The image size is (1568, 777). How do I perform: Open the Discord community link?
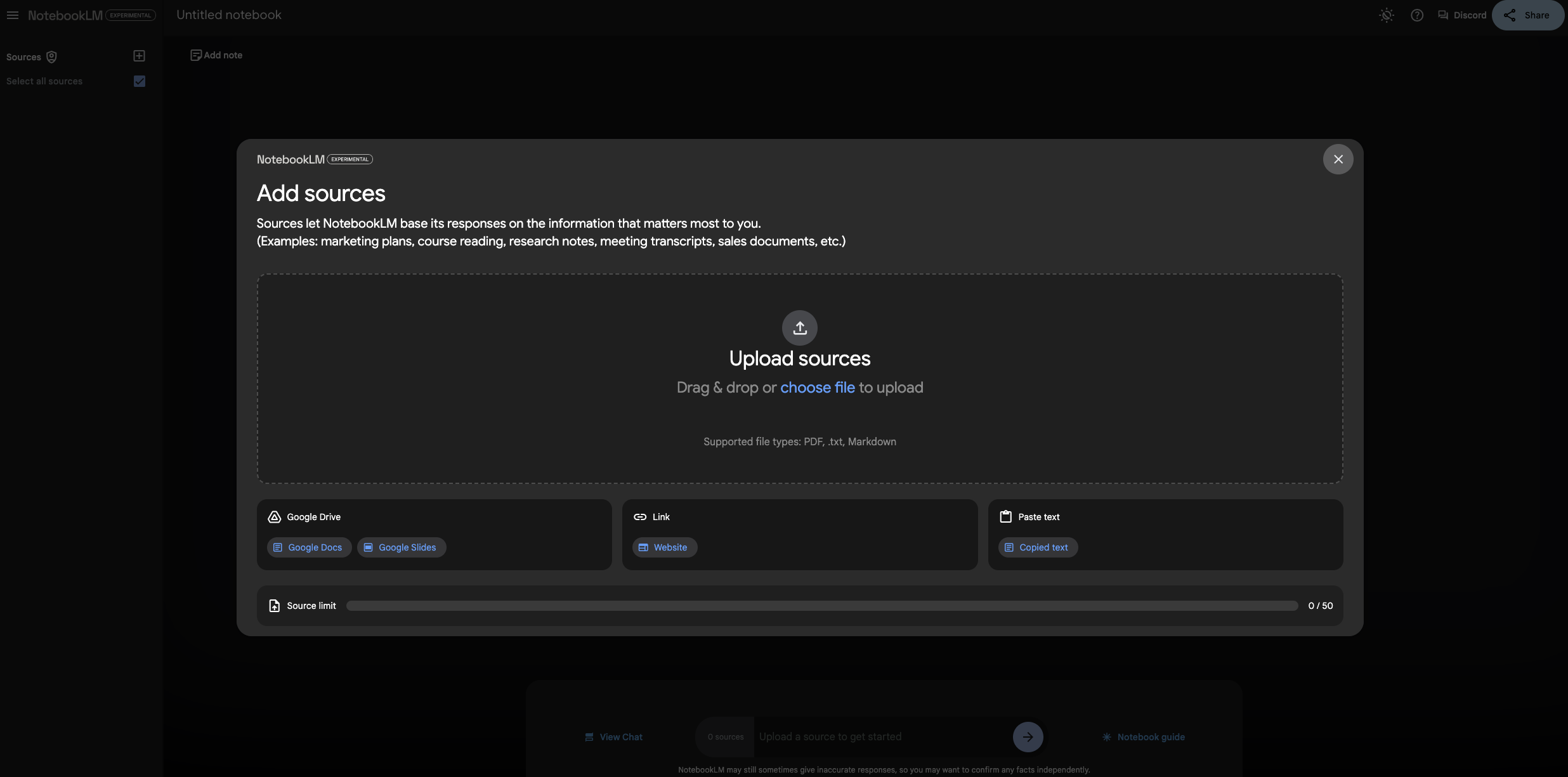click(1462, 15)
